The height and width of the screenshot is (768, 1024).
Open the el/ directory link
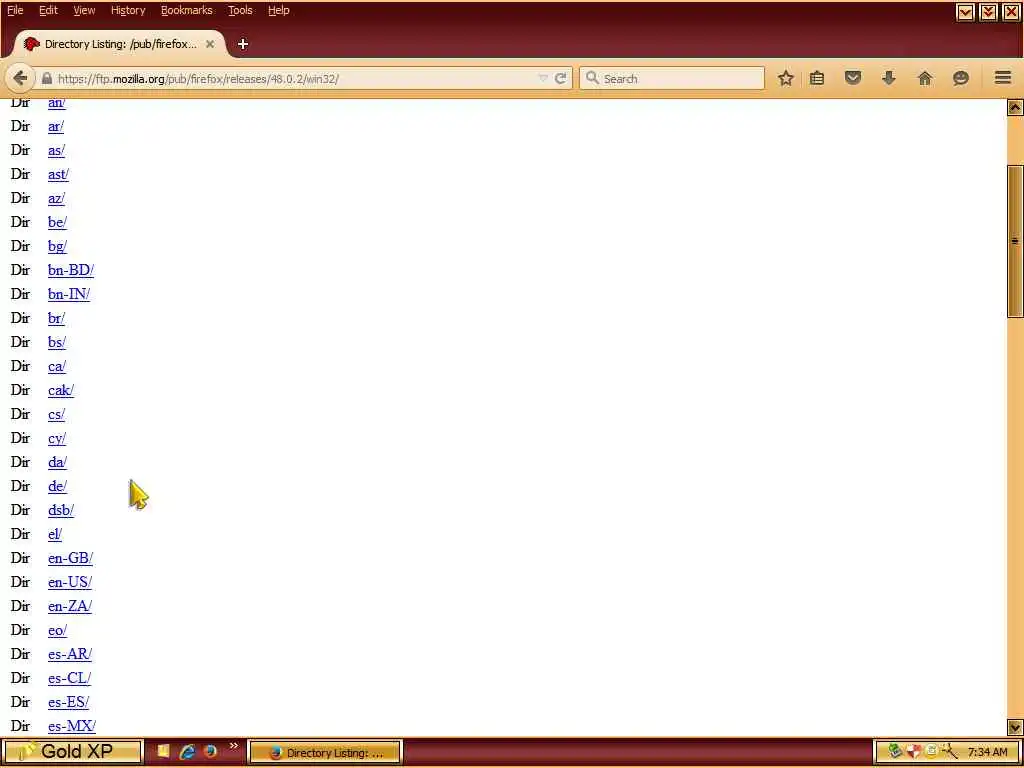click(x=55, y=534)
